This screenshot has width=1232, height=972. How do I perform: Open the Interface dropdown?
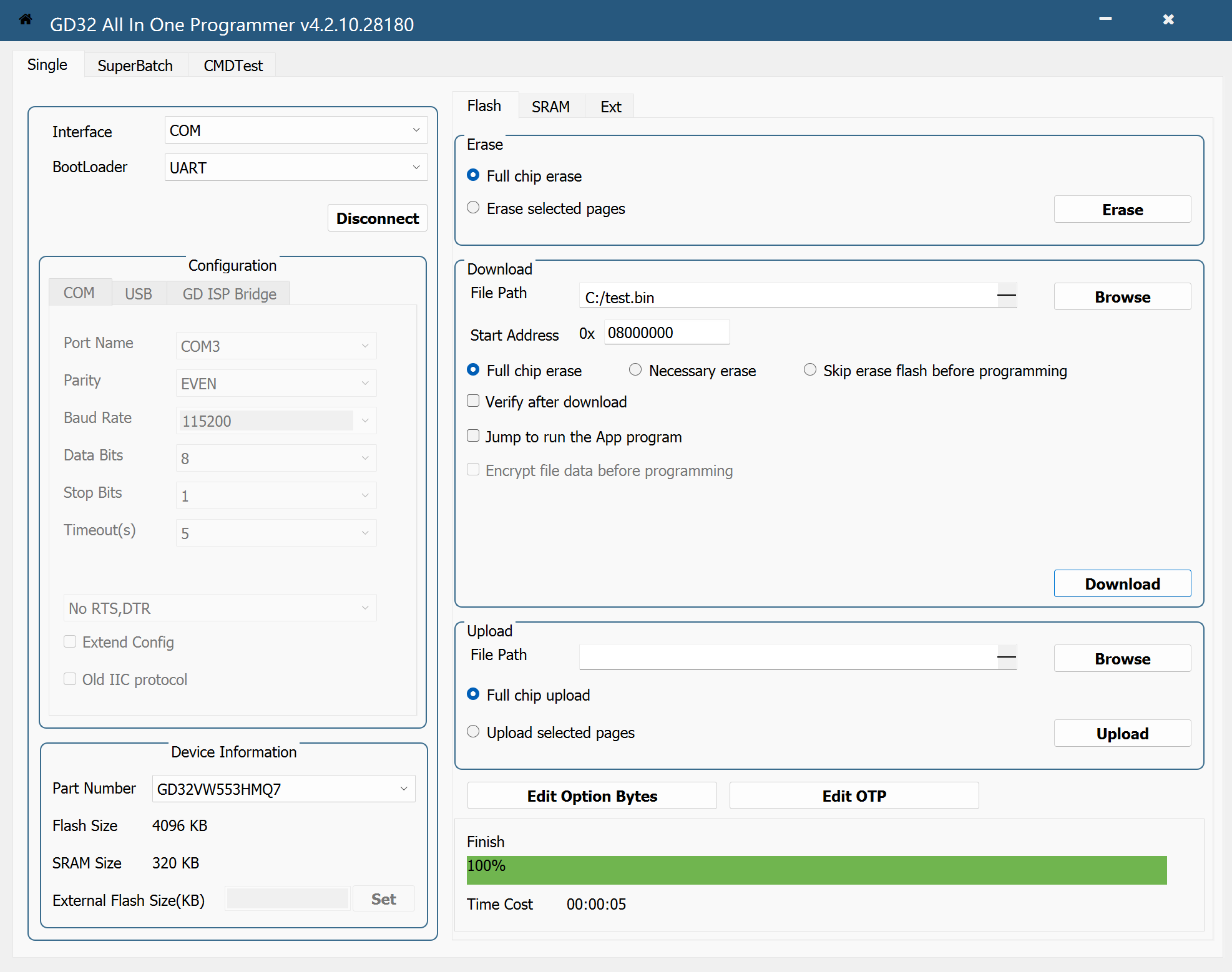pyautogui.click(x=296, y=130)
